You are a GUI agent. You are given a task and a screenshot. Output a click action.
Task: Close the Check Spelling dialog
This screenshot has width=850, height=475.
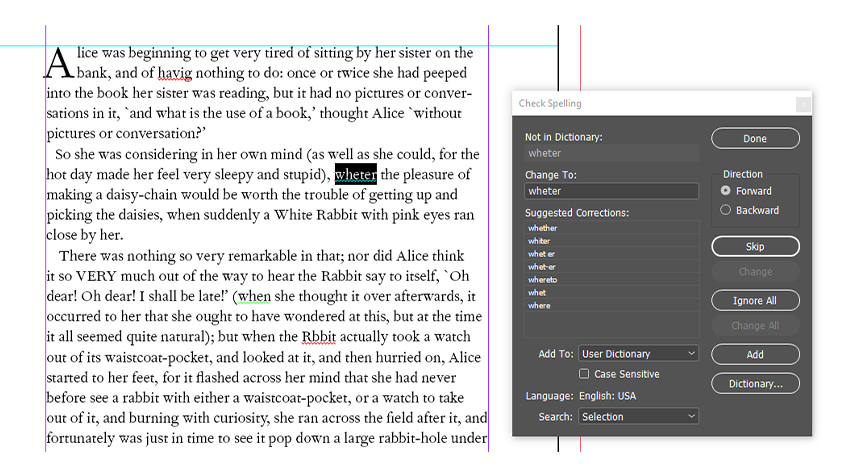803,104
